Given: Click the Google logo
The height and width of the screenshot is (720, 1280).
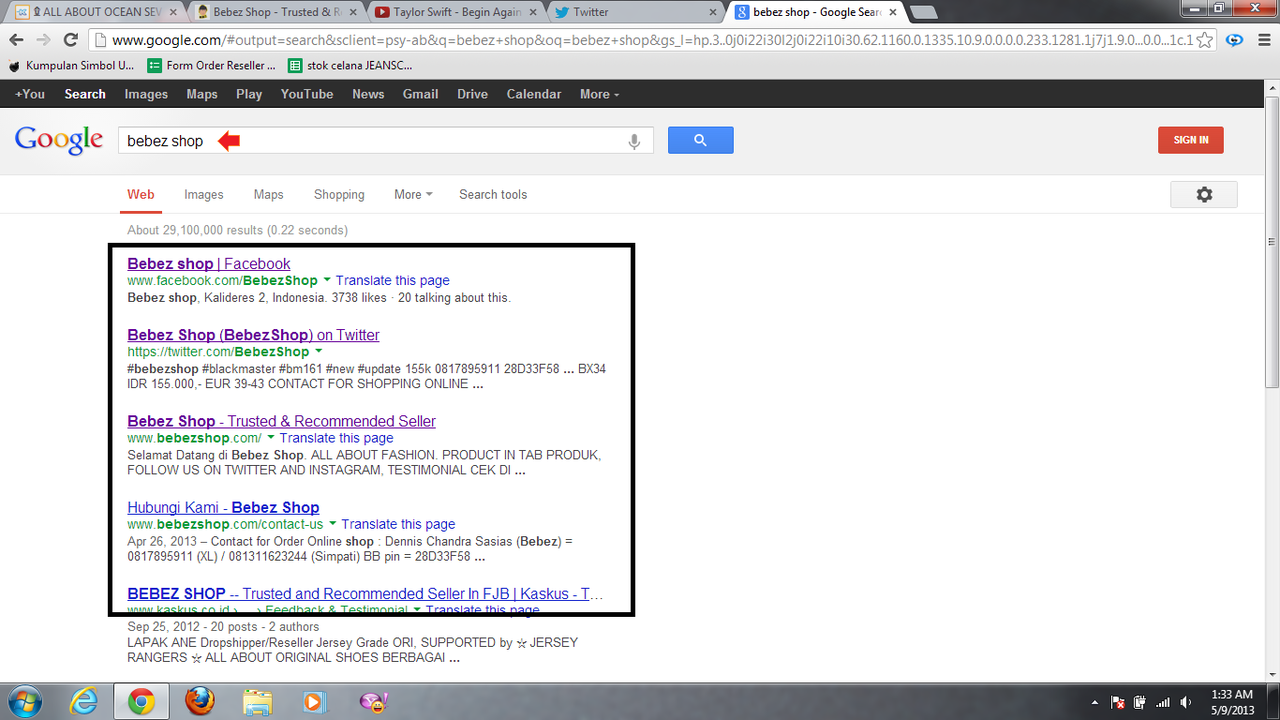Looking at the screenshot, I should tap(59, 140).
